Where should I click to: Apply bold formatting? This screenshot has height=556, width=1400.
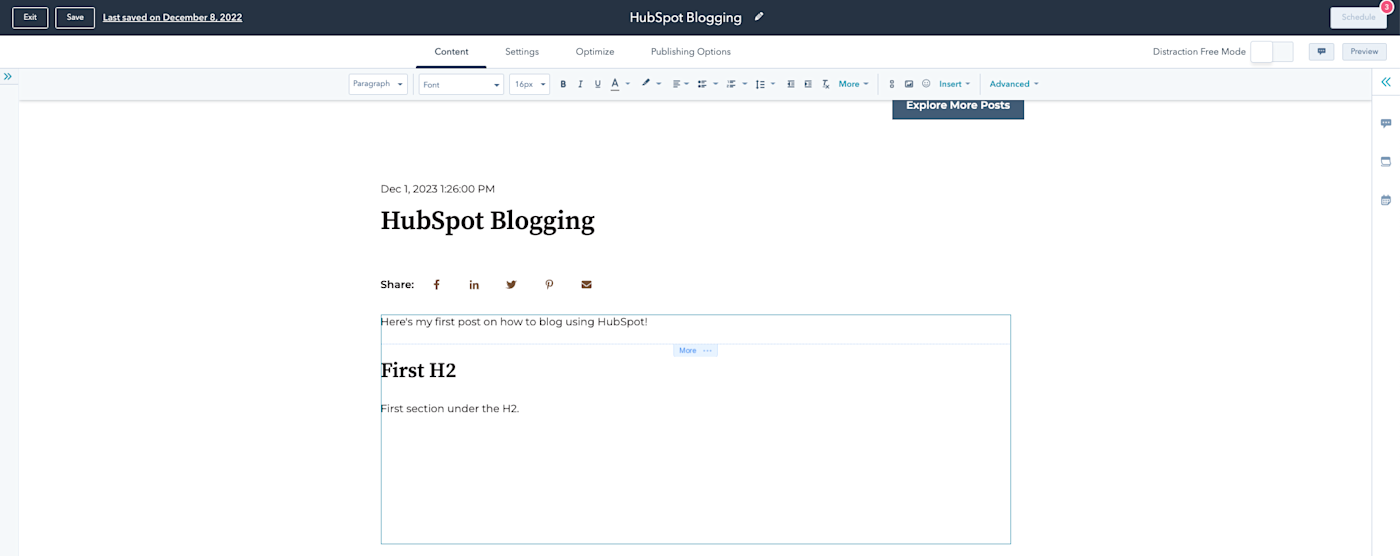click(563, 84)
